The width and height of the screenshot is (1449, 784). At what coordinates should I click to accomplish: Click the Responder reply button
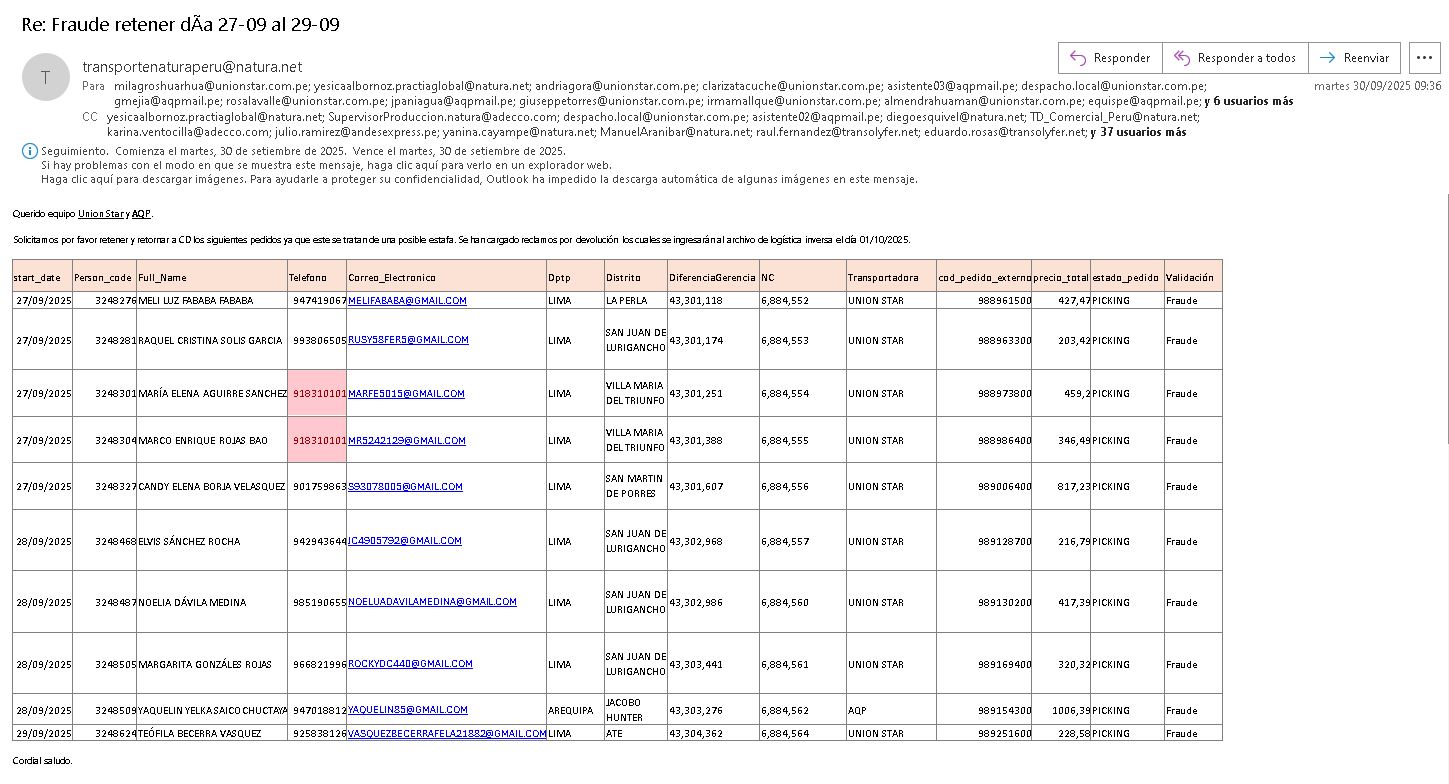[1110, 58]
